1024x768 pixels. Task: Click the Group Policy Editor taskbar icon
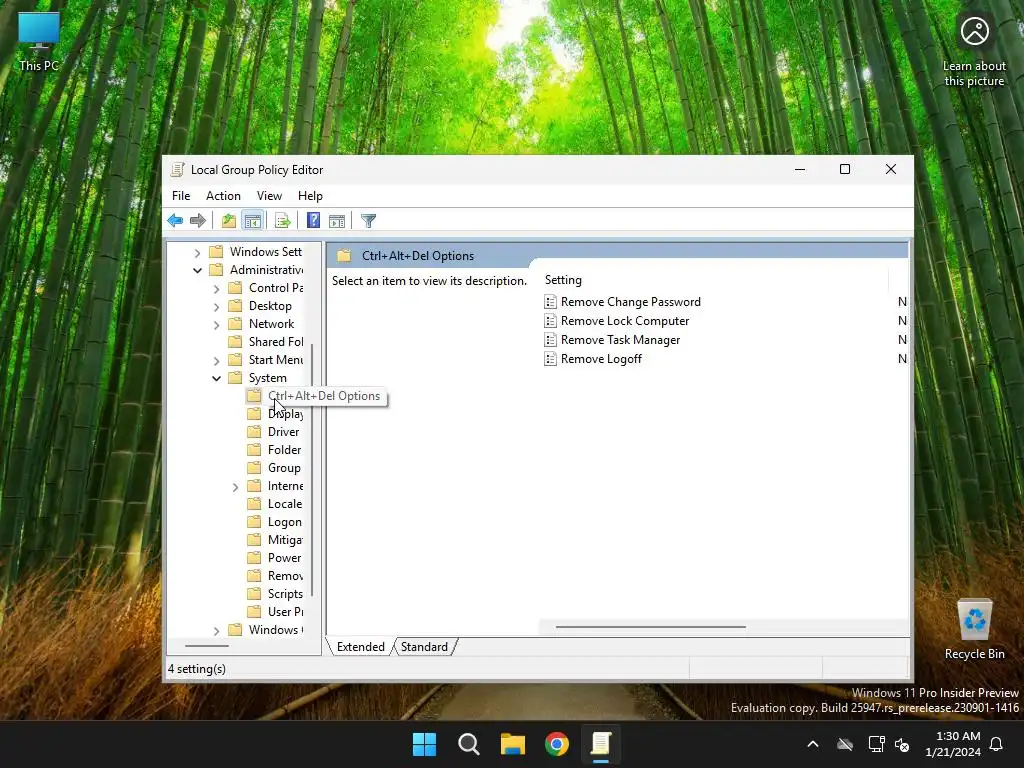point(601,744)
